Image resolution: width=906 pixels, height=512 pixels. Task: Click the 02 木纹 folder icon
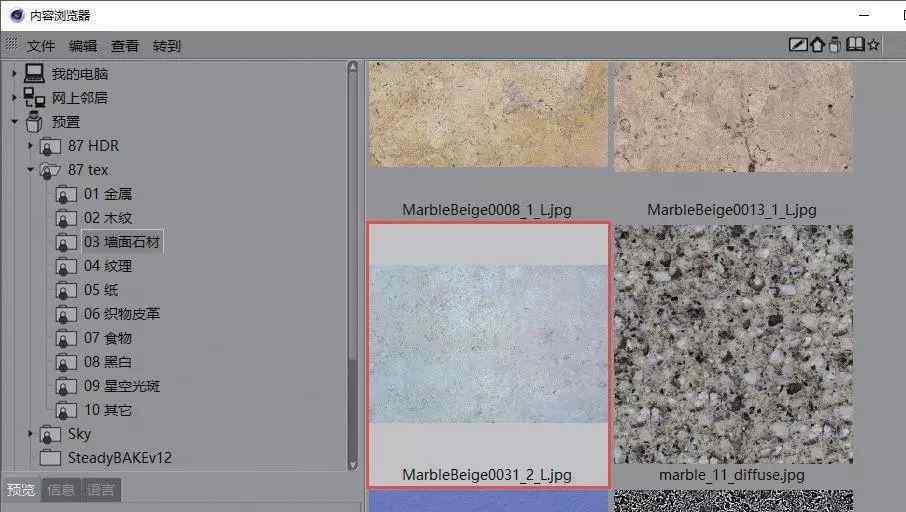pyautogui.click(x=66, y=219)
